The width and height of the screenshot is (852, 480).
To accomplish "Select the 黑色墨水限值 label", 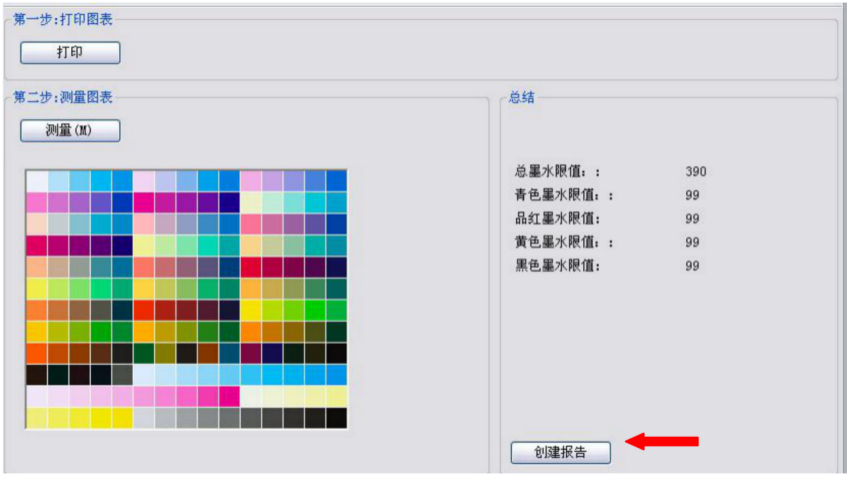I will click(557, 266).
